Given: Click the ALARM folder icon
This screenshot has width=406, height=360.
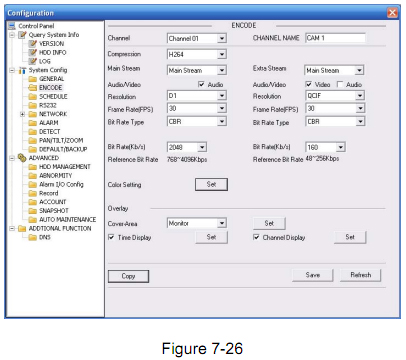Looking at the screenshot, I should tap(33, 123).
